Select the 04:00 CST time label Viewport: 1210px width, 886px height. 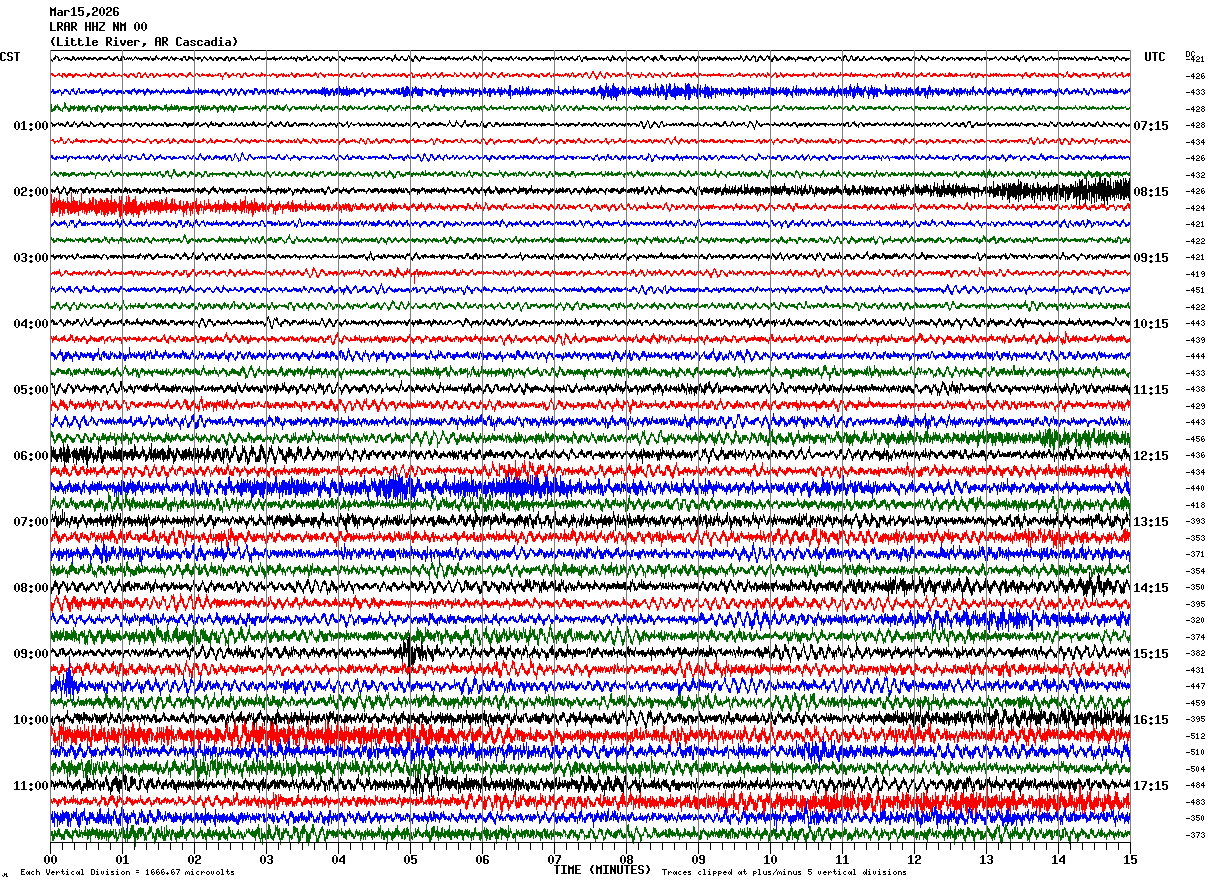coord(30,324)
